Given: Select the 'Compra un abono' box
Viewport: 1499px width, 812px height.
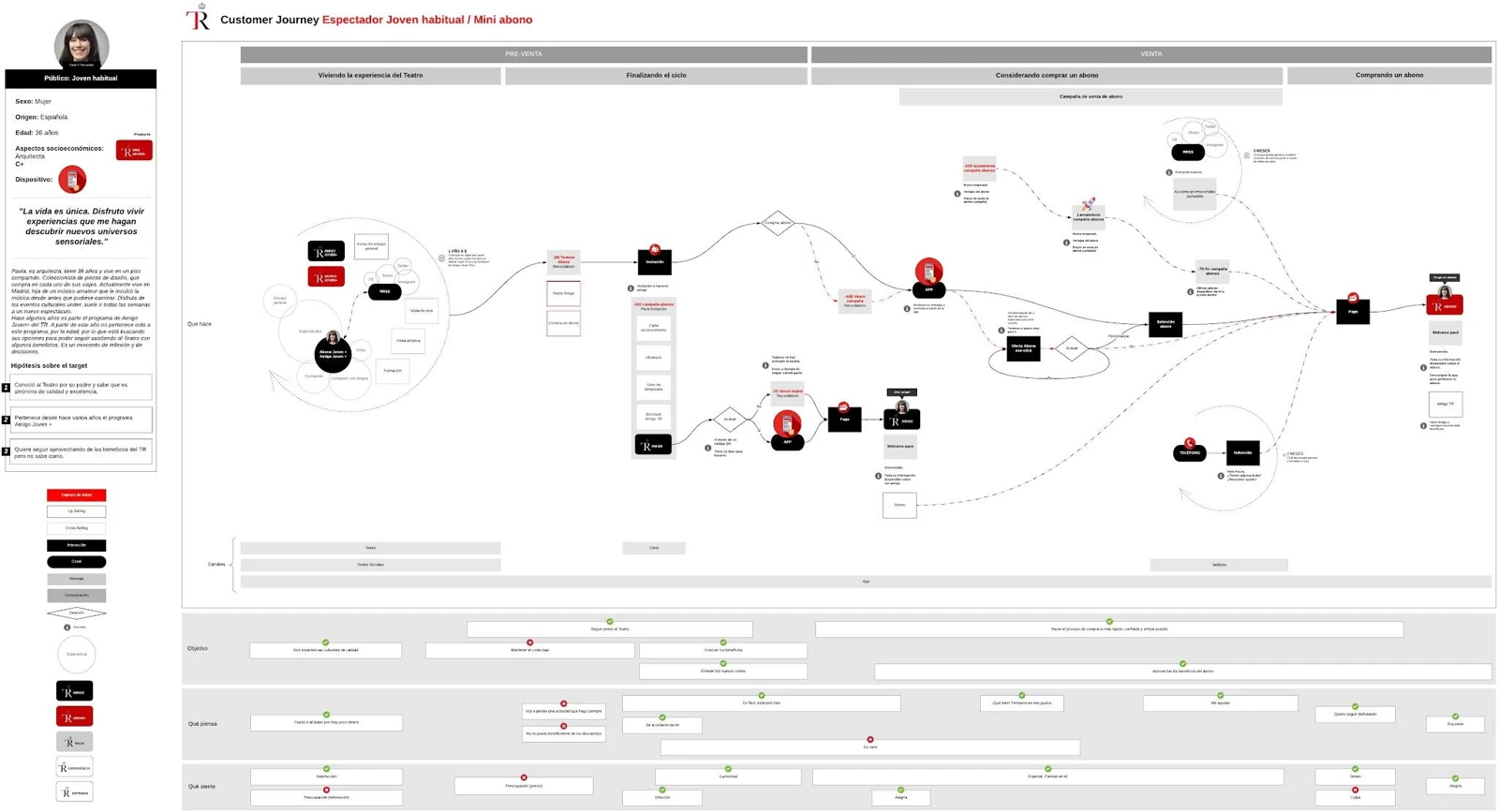Looking at the screenshot, I should 563,323.
